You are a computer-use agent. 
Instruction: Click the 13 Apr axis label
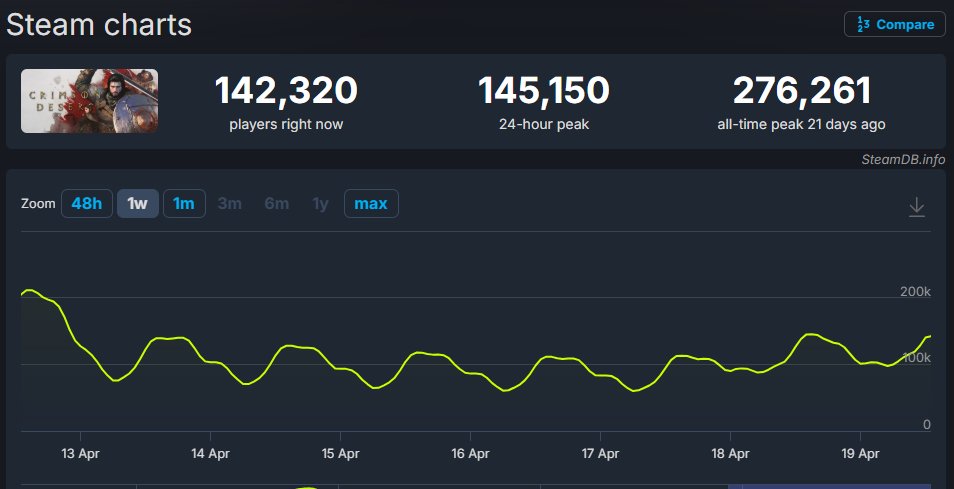pyautogui.click(x=80, y=454)
